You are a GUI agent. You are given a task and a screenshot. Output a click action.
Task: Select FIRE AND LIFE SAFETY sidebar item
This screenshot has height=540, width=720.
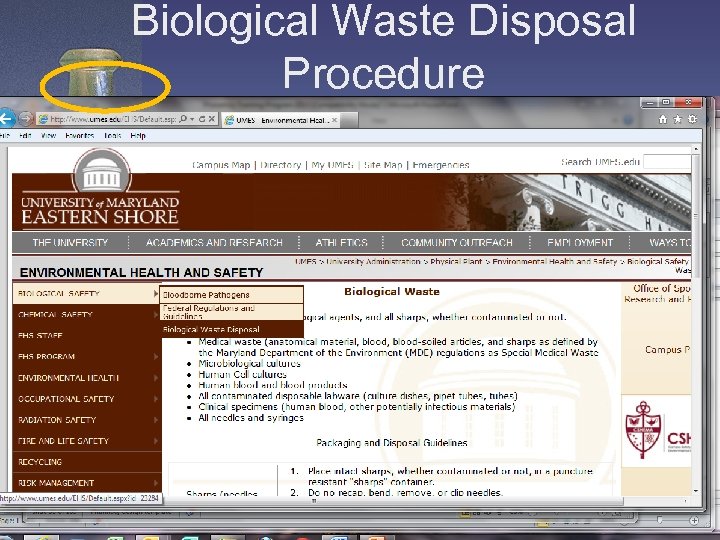click(86, 441)
